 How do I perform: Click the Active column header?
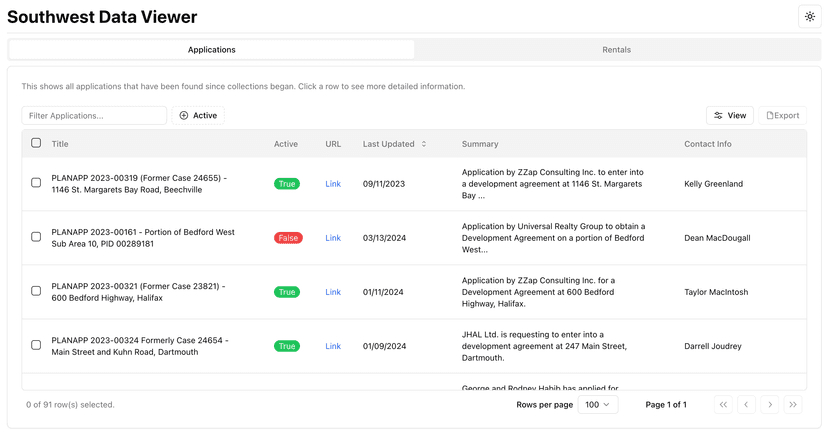pyautogui.click(x=286, y=144)
